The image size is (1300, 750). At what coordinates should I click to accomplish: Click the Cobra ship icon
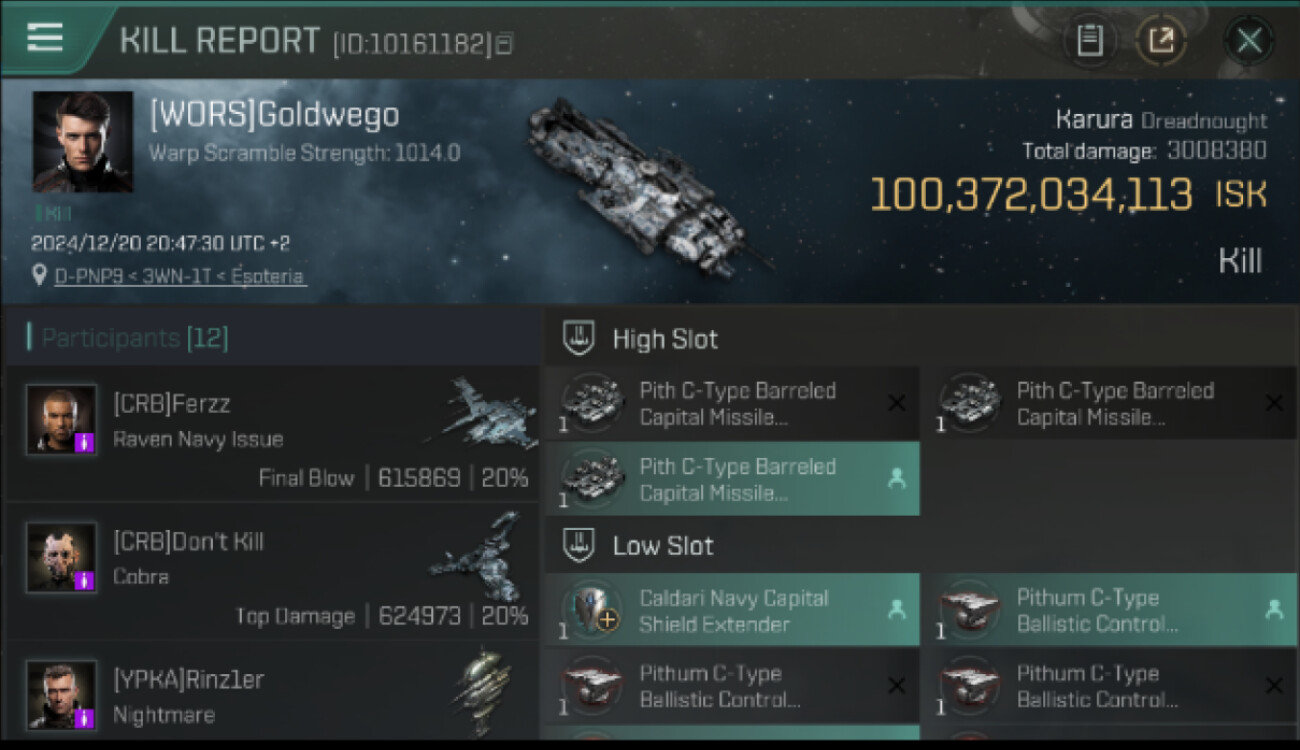click(x=480, y=555)
